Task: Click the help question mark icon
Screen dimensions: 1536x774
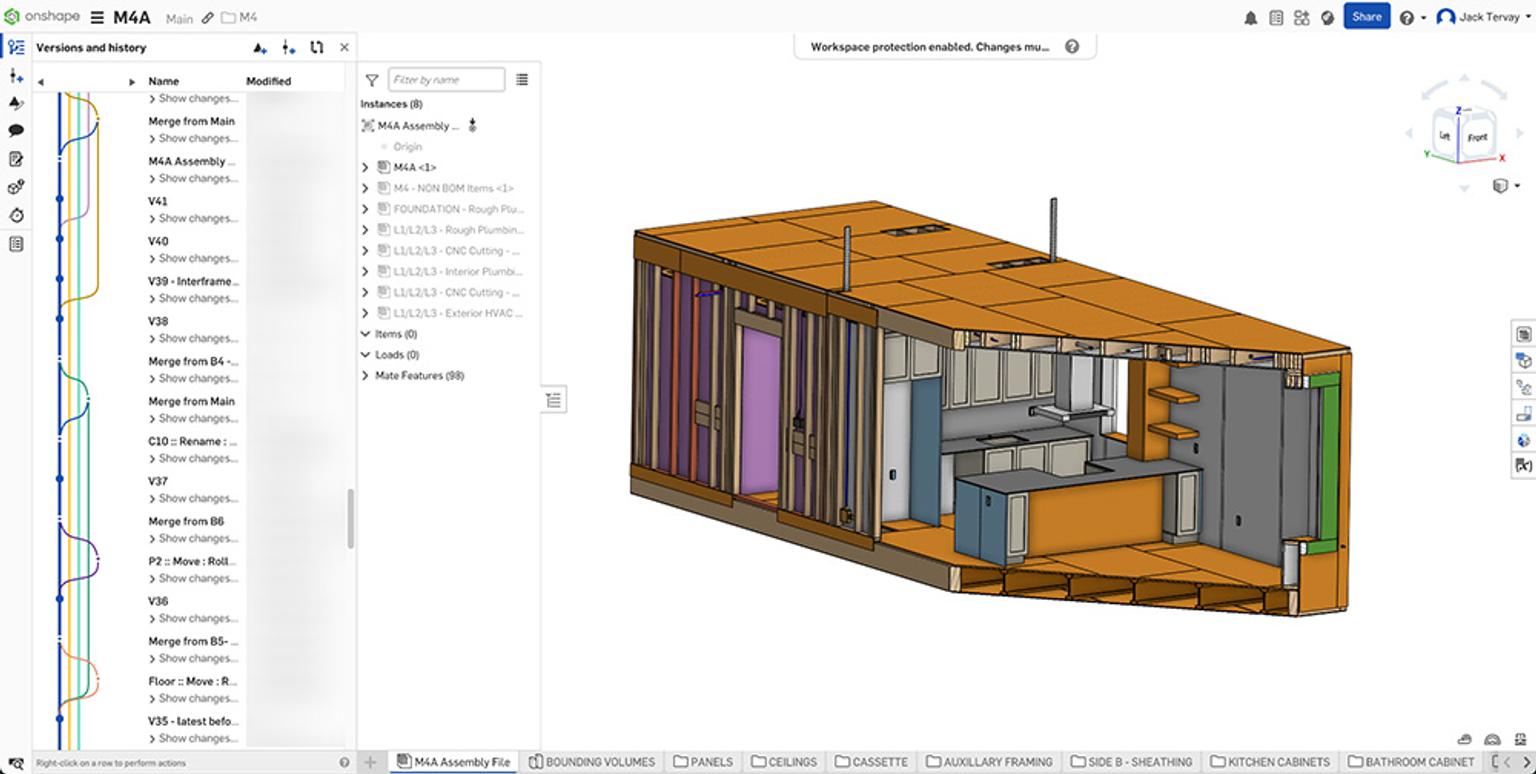Action: coord(1406,17)
